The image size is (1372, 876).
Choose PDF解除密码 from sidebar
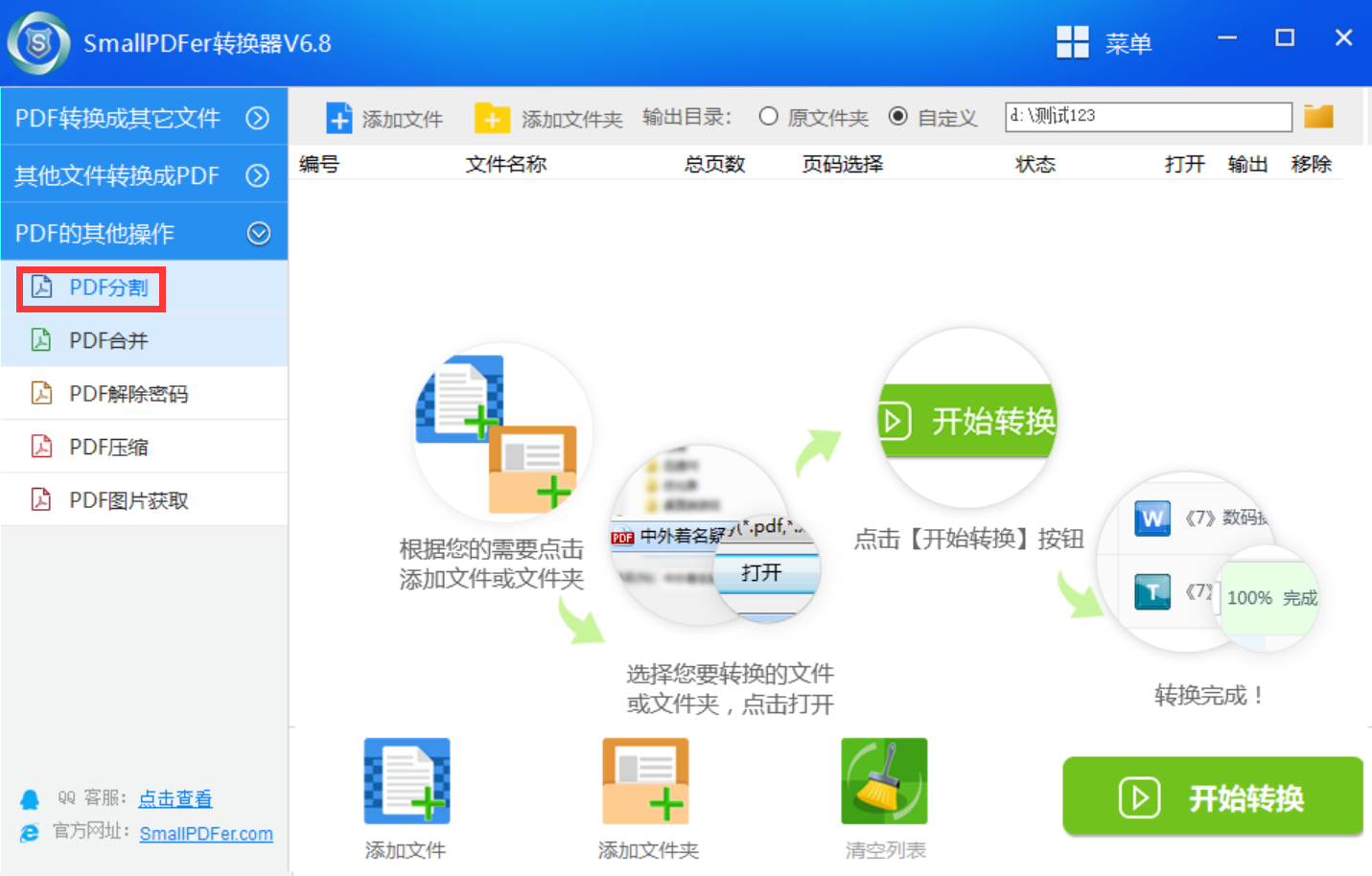144,393
